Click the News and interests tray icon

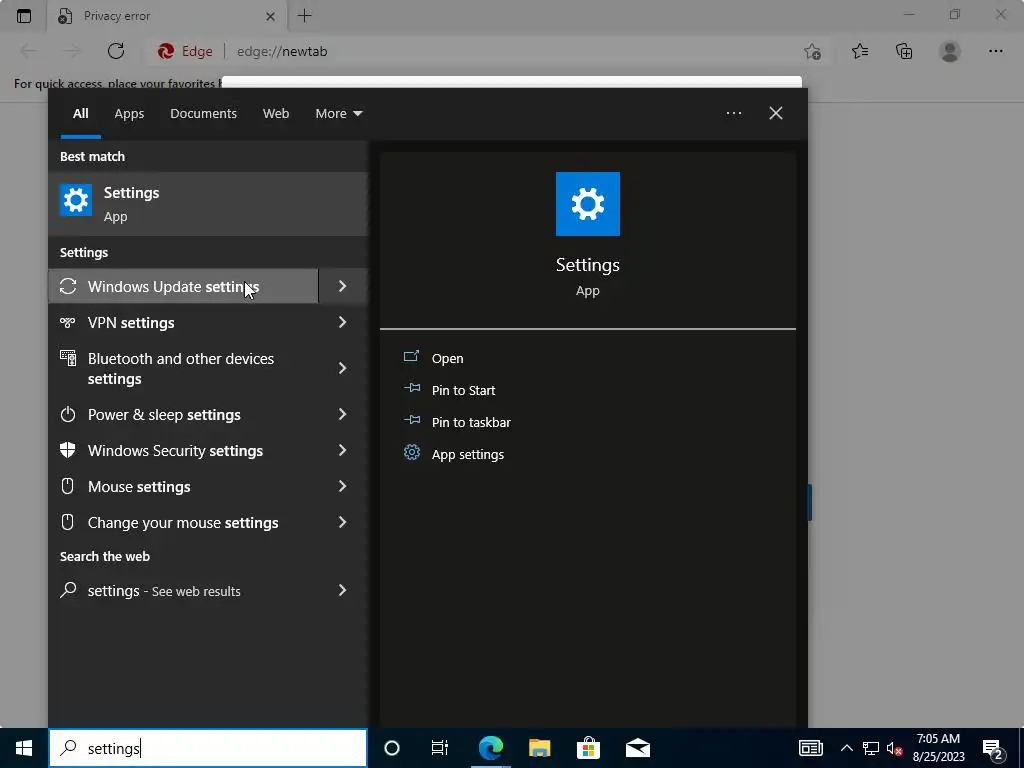tap(810, 748)
